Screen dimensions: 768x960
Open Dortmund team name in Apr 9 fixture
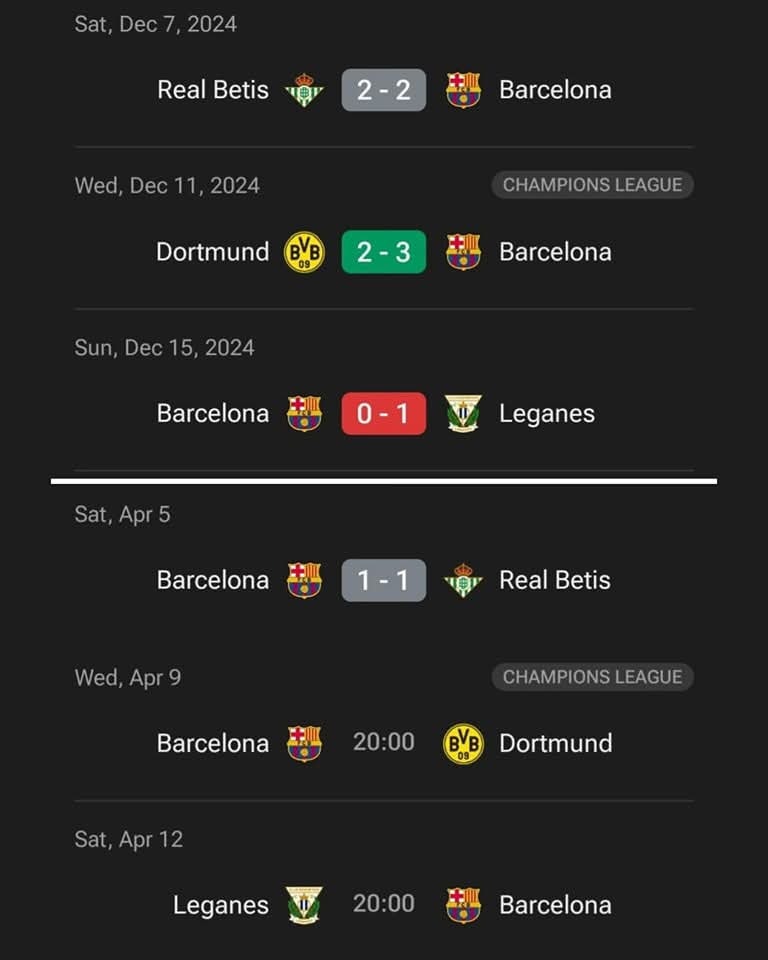(555, 743)
